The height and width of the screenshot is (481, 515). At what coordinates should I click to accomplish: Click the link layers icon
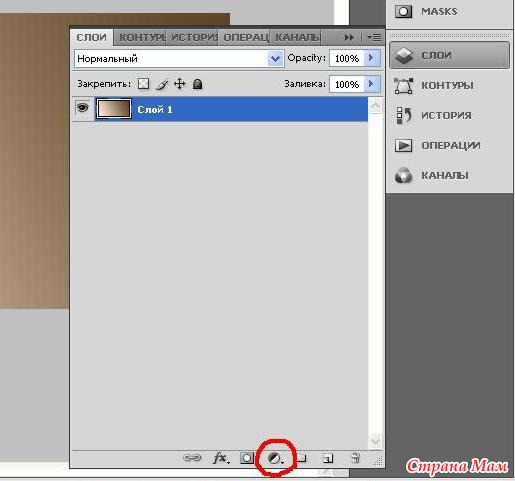point(192,458)
